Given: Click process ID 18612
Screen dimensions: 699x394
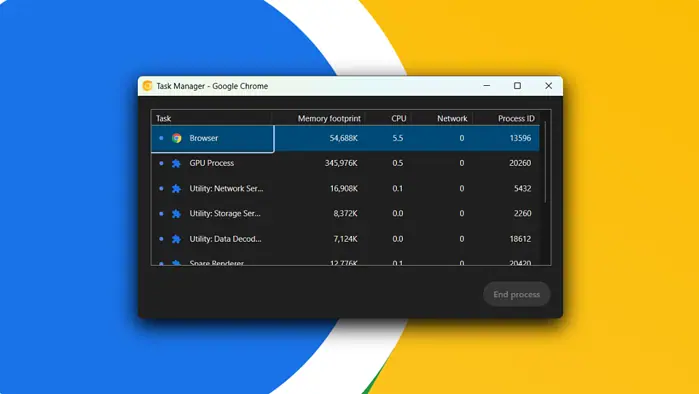Looking at the screenshot, I should pyautogui.click(x=520, y=239).
